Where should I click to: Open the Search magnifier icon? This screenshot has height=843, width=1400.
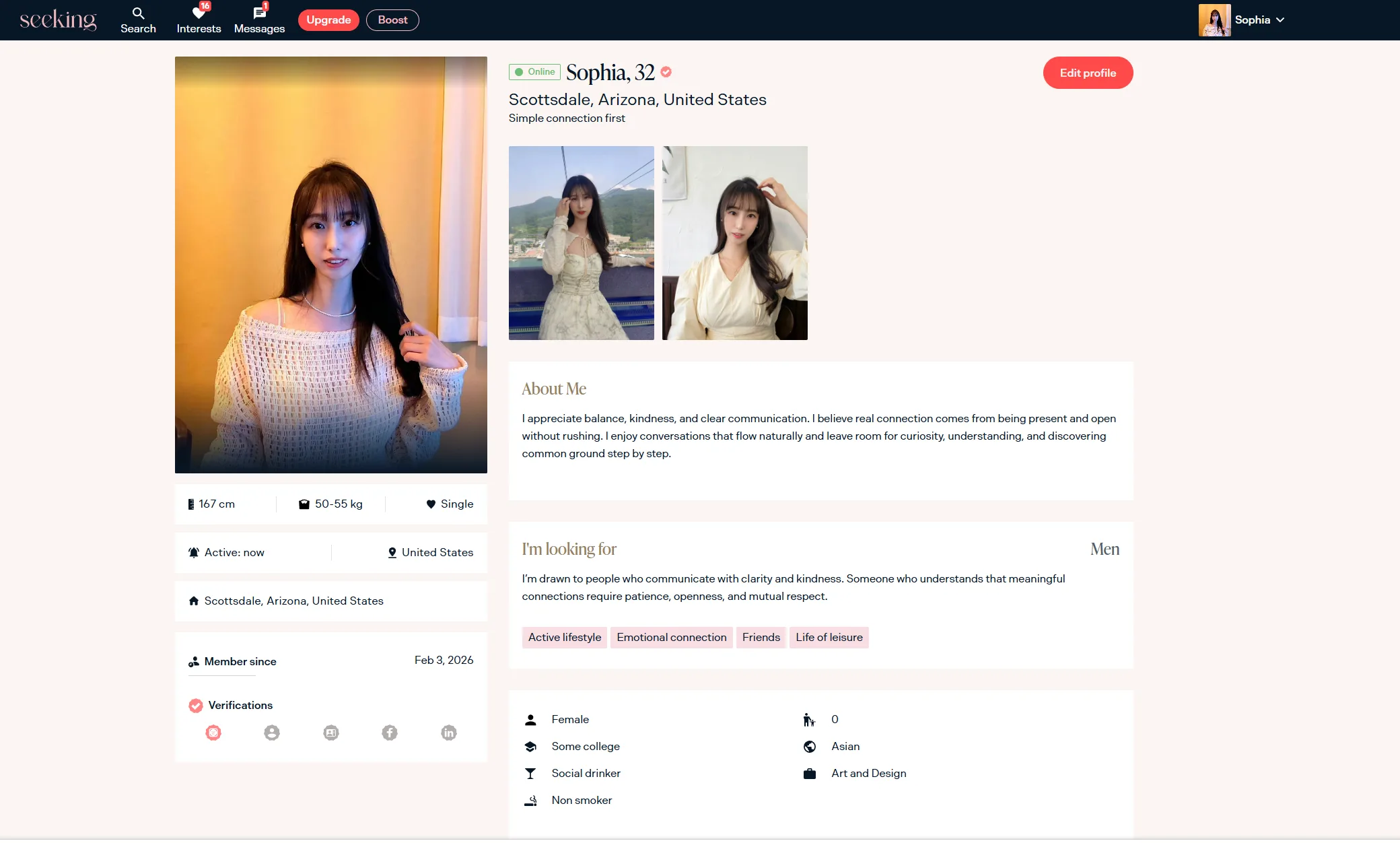click(x=138, y=13)
